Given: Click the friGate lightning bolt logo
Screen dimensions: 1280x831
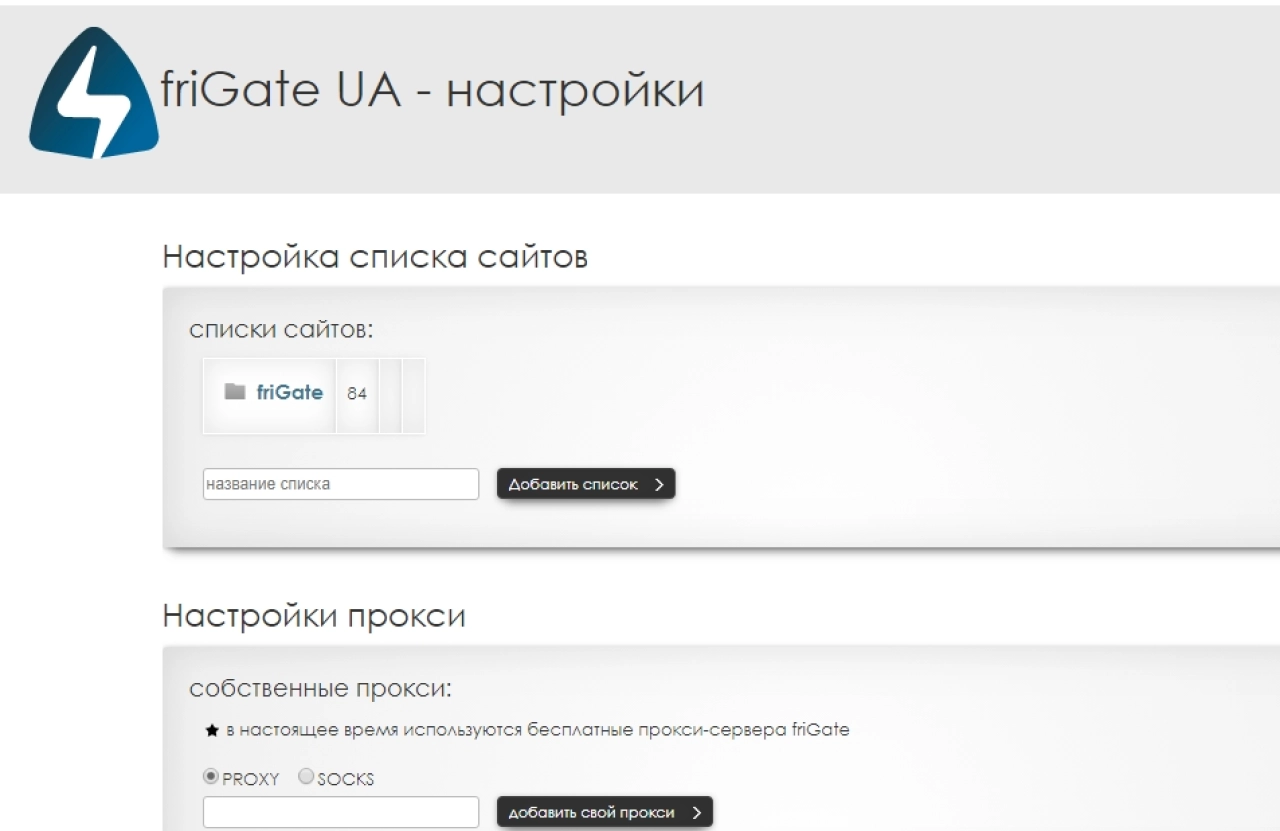Looking at the screenshot, I should coord(94,93).
